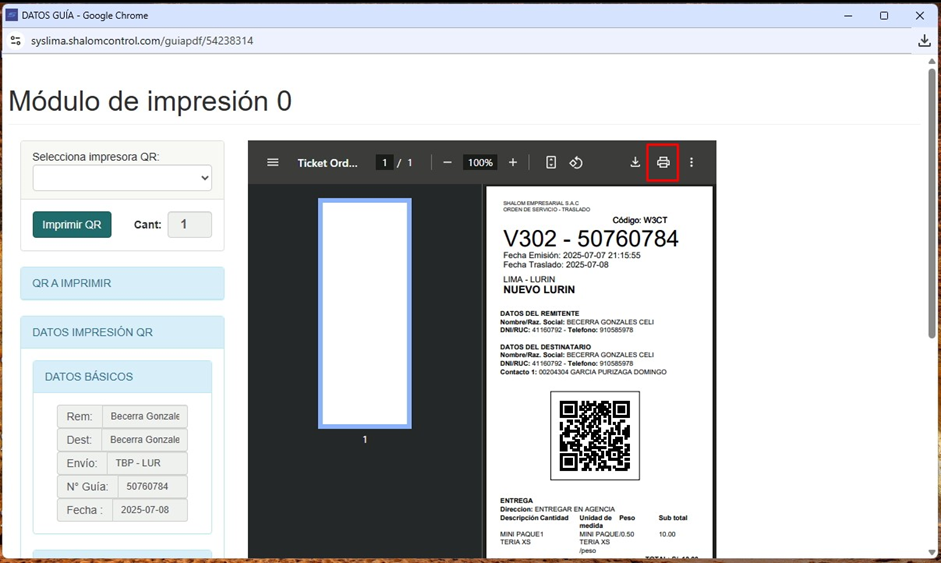
Task: Click the Cant quantity input field
Action: (189, 225)
